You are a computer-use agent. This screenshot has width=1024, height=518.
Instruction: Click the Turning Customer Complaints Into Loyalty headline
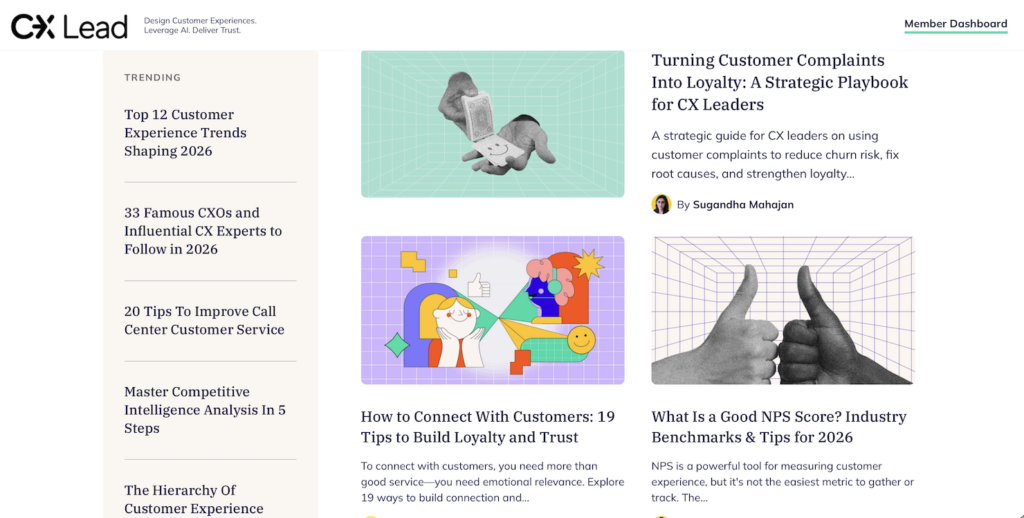coord(779,82)
